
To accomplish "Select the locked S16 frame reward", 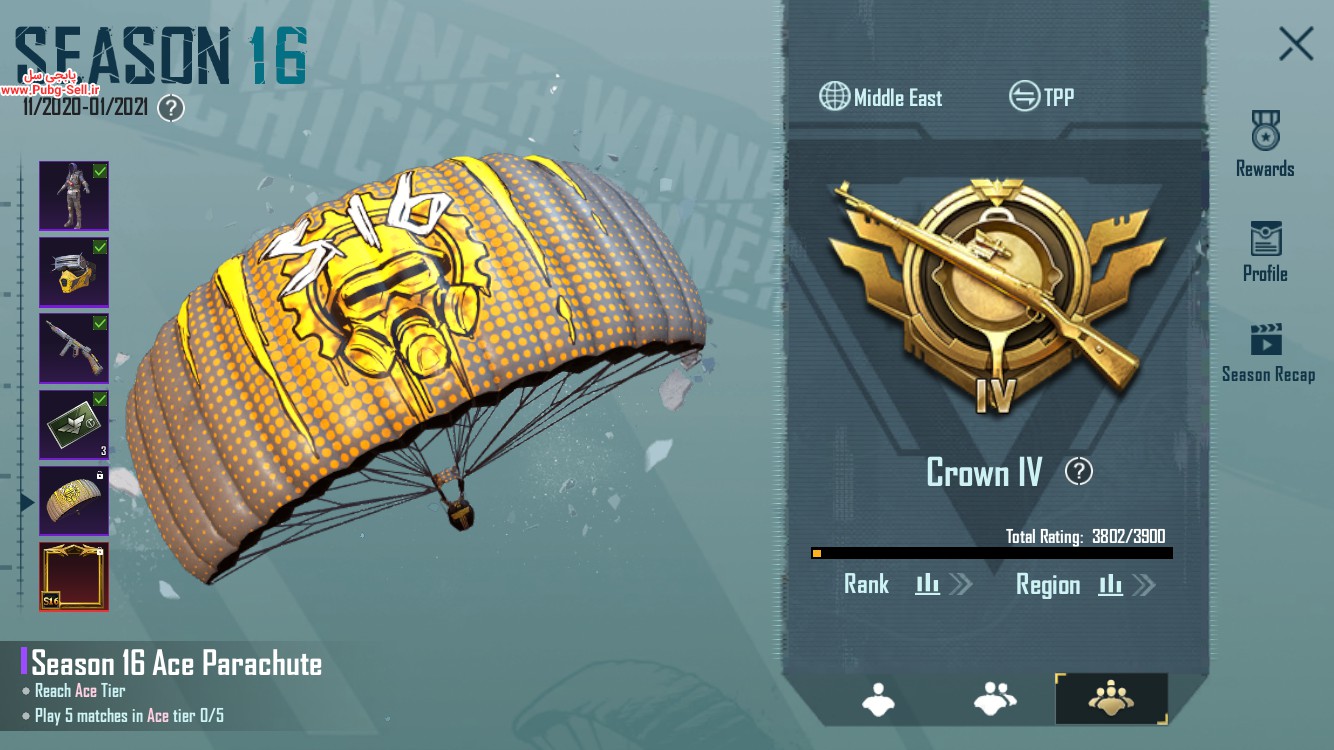I will (74, 576).
